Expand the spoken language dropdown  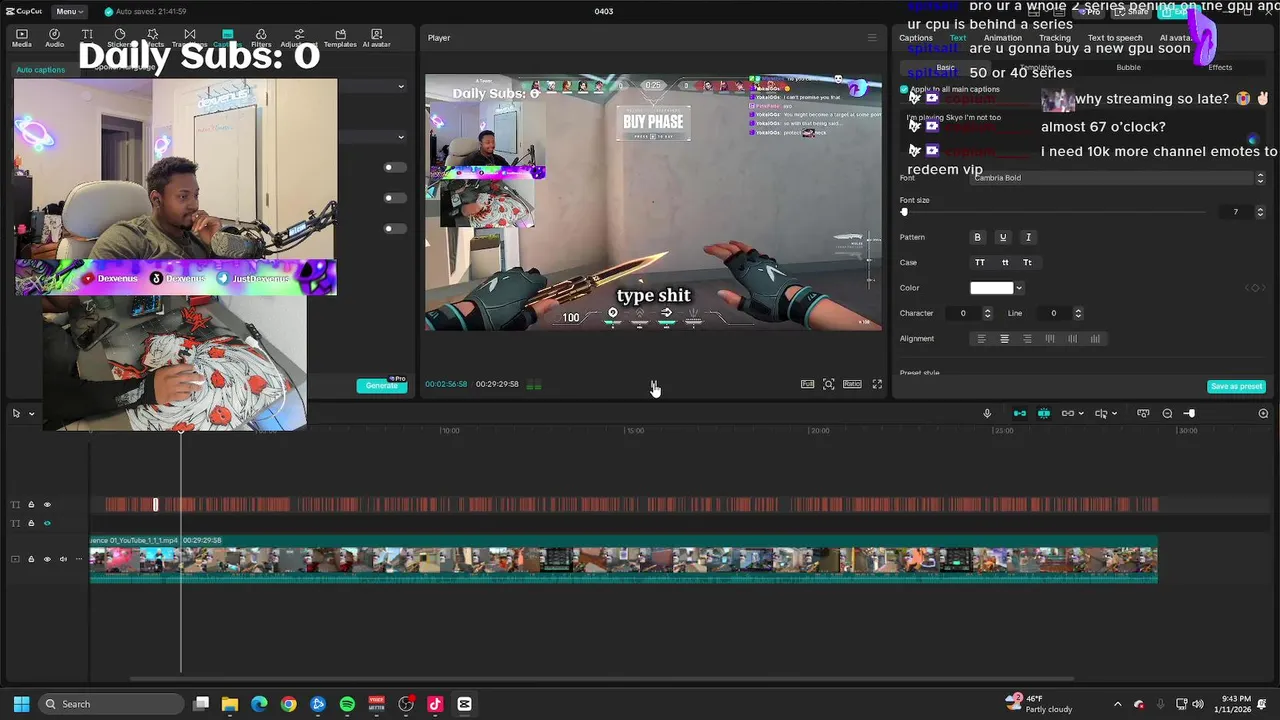click(x=401, y=86)
